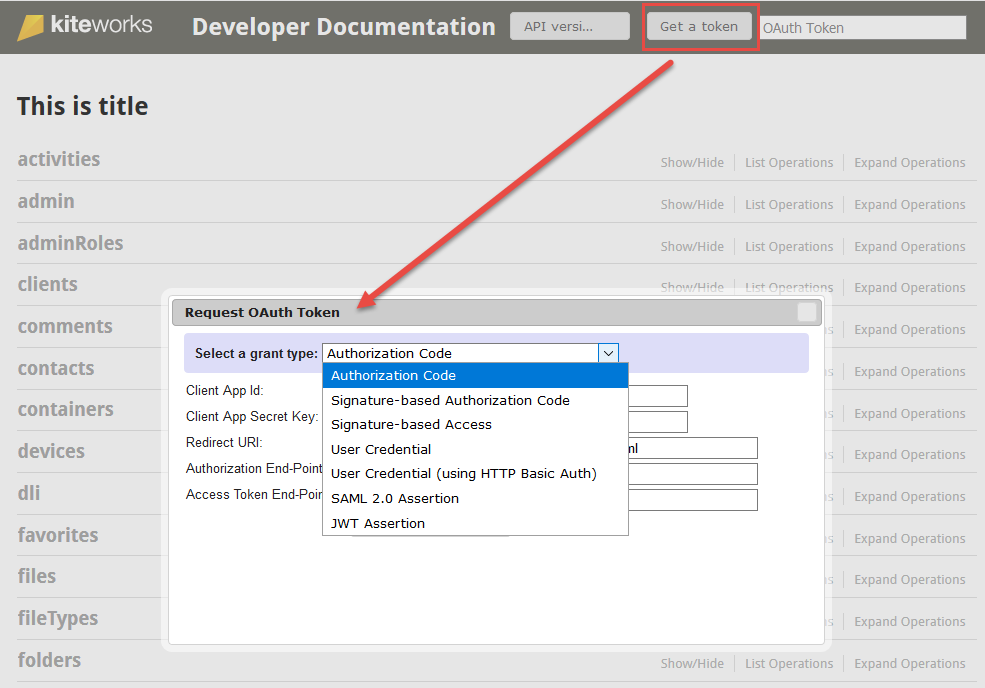
Task: Click List Operations for adminRoles
Action: (788, 246)
